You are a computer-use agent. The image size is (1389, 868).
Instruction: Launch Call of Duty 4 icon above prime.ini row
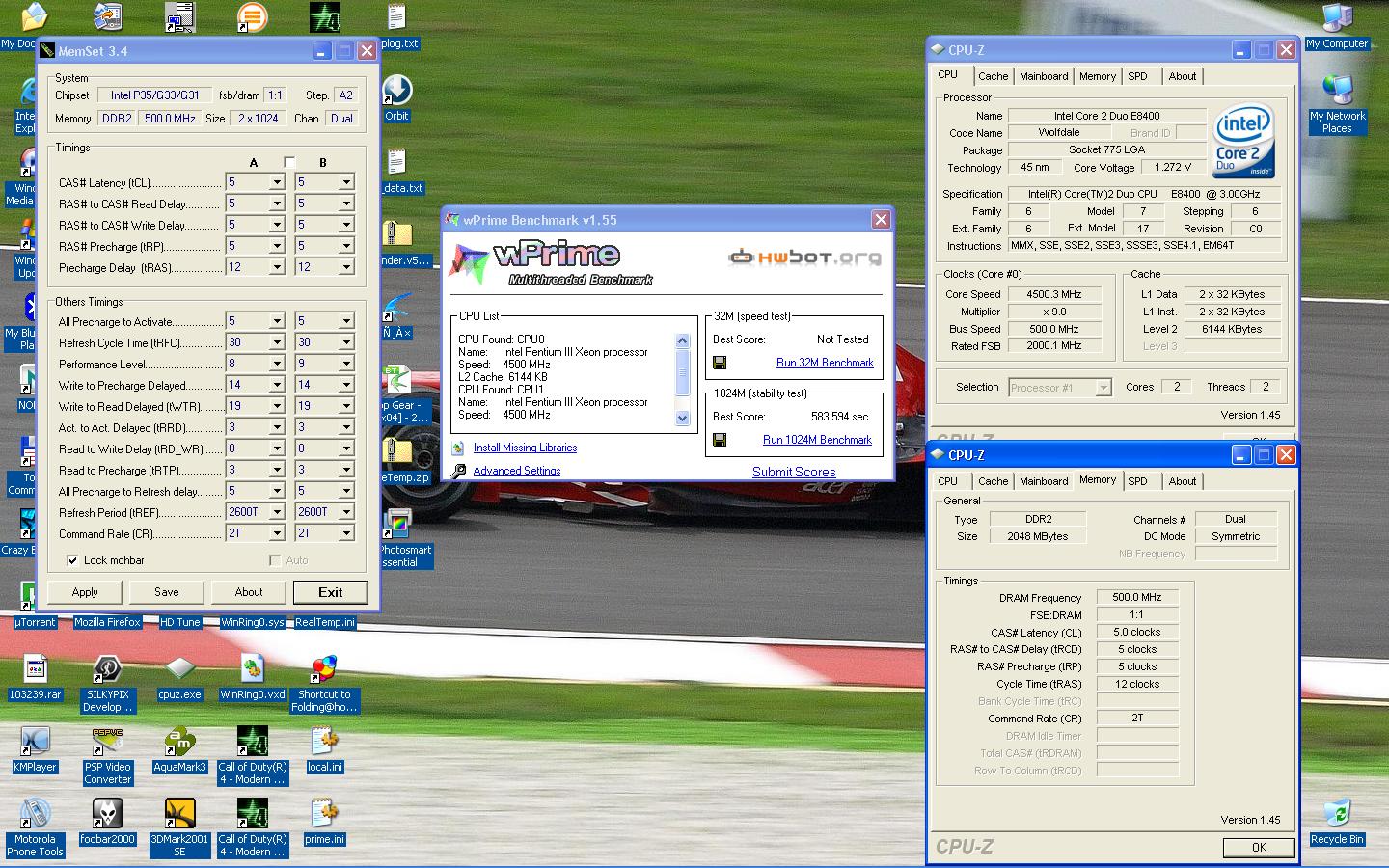click(252, 741)
